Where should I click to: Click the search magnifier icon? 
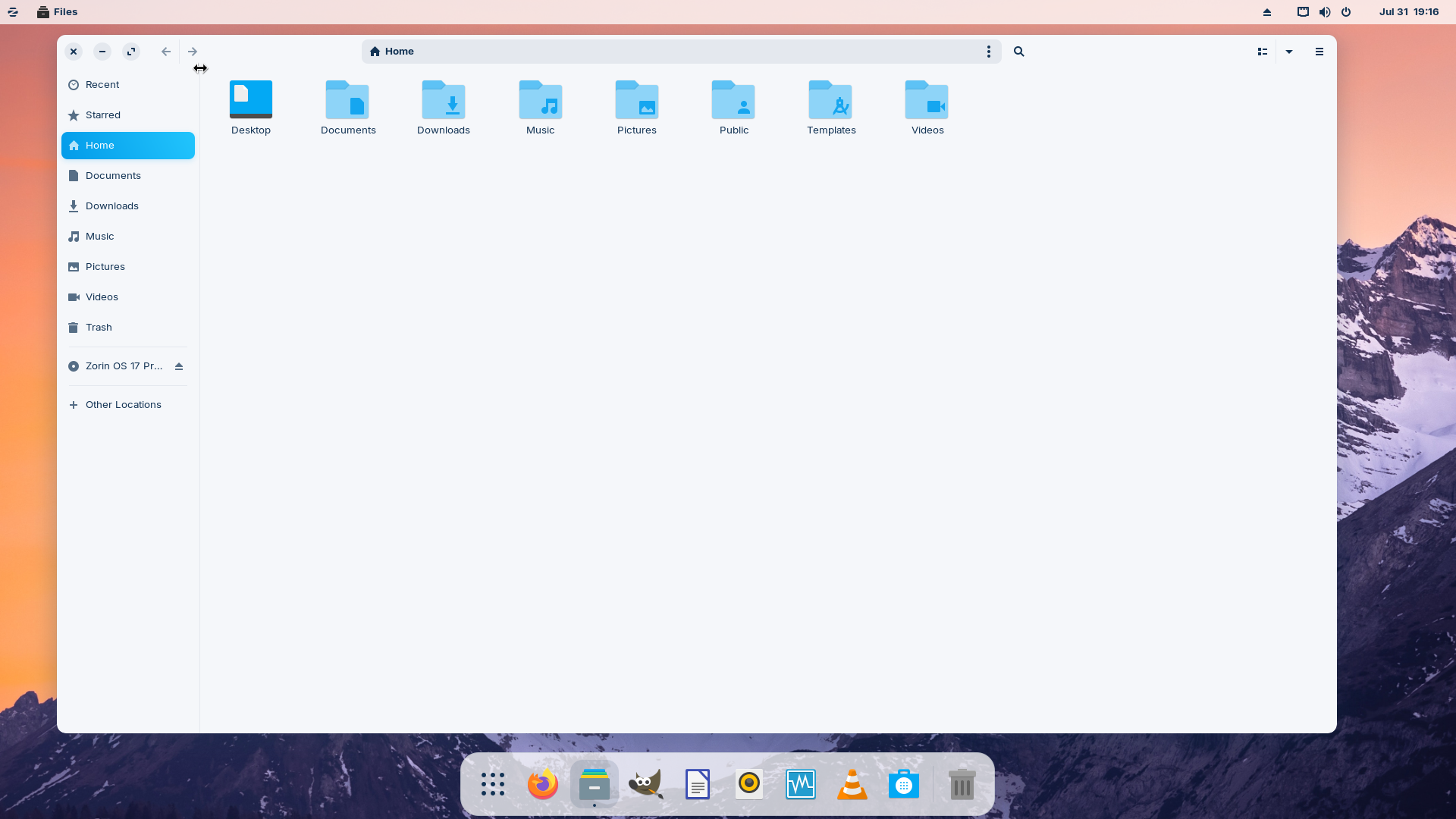pyautogui.click(x=1019, y=52)
